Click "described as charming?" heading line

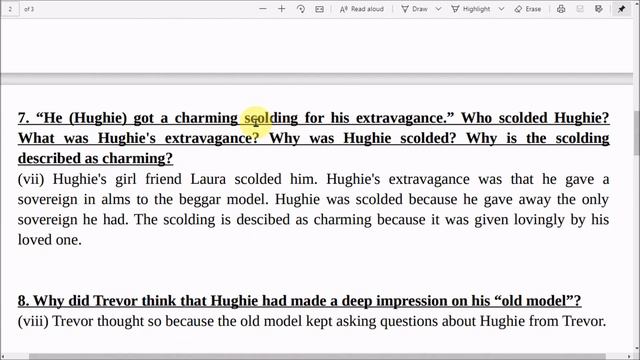click(x=96, y=158)
